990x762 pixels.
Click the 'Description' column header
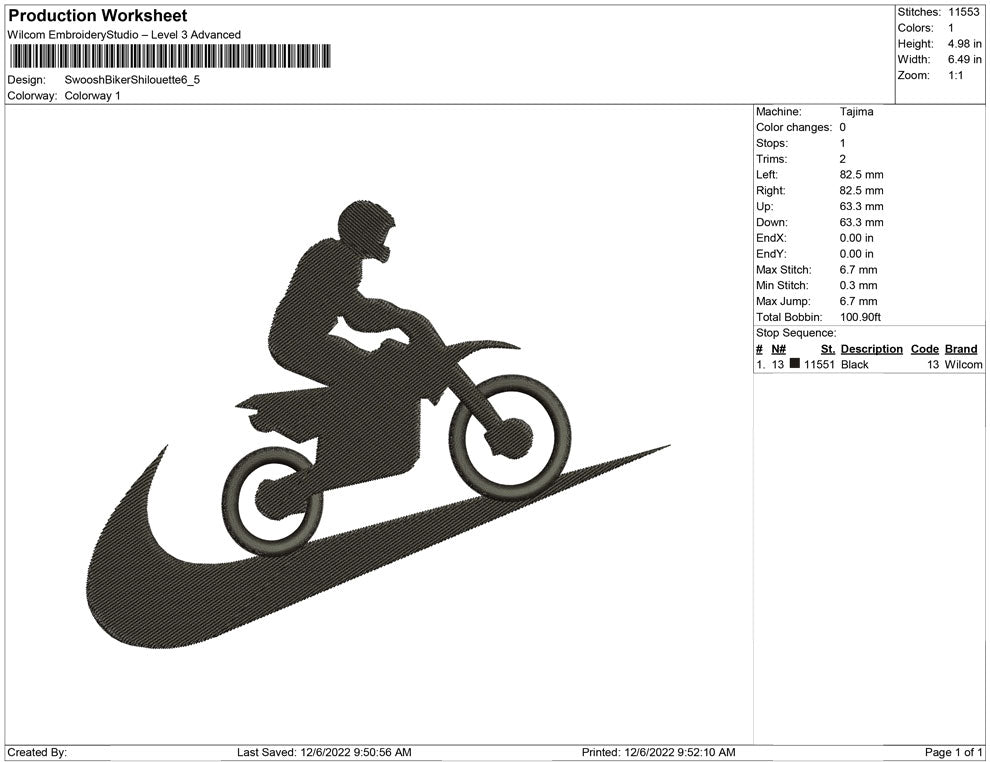[x=871, y=349]
